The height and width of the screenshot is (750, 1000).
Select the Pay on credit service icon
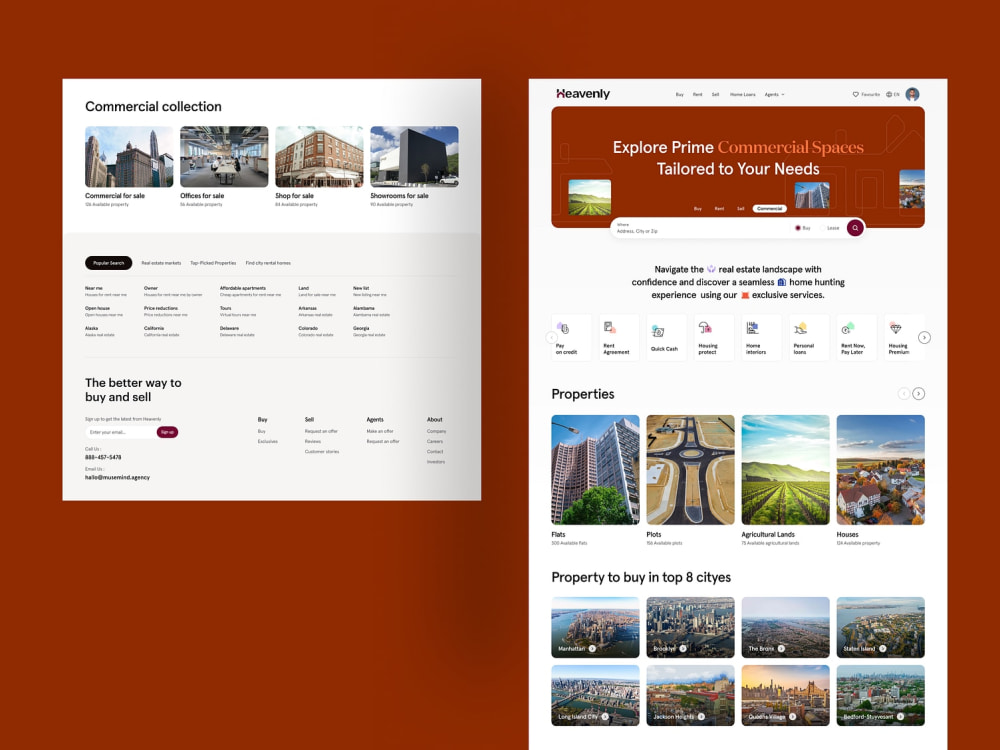pos(562,328)
